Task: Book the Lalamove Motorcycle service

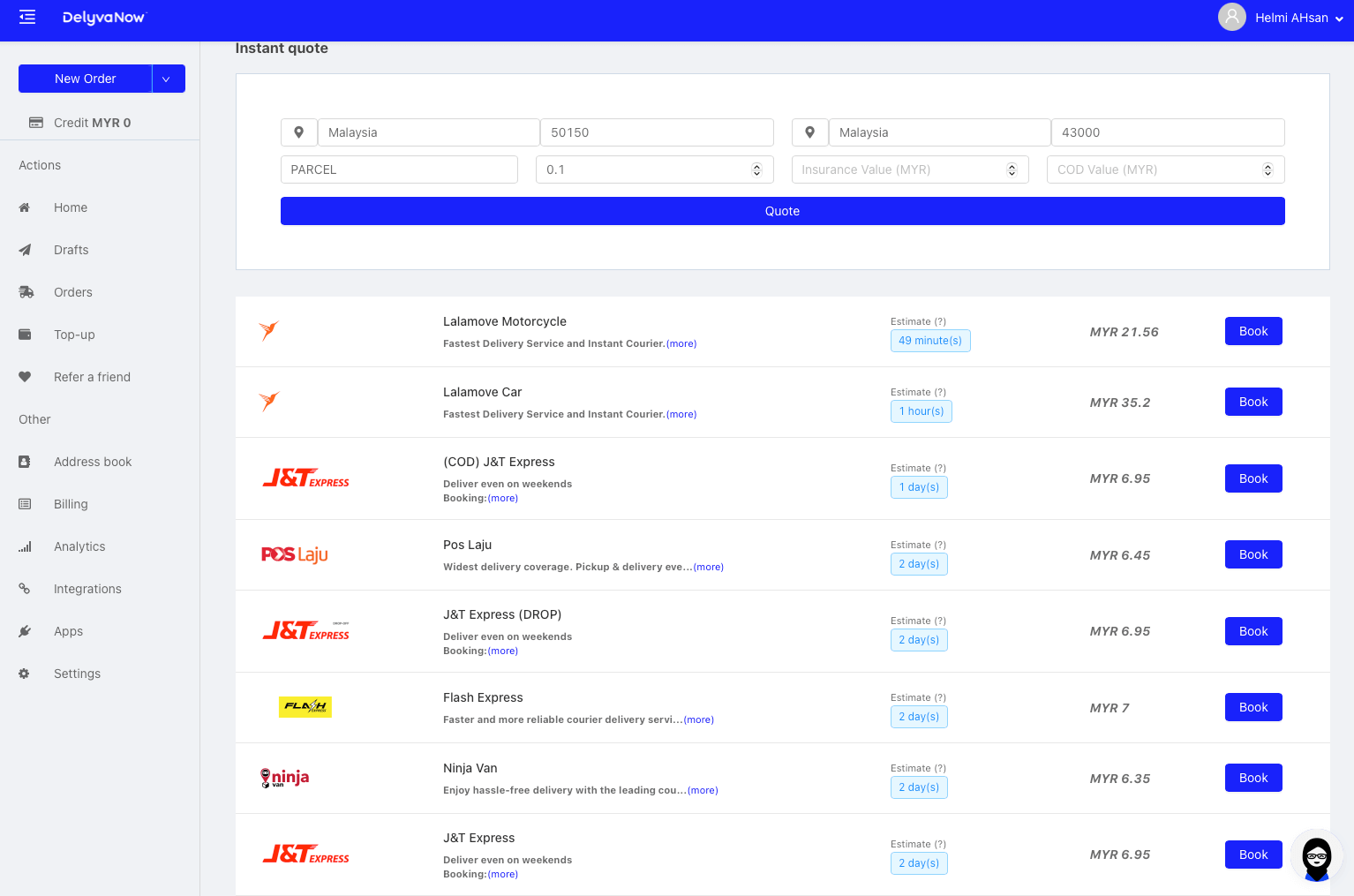Action: click(x=1253, y=331)
